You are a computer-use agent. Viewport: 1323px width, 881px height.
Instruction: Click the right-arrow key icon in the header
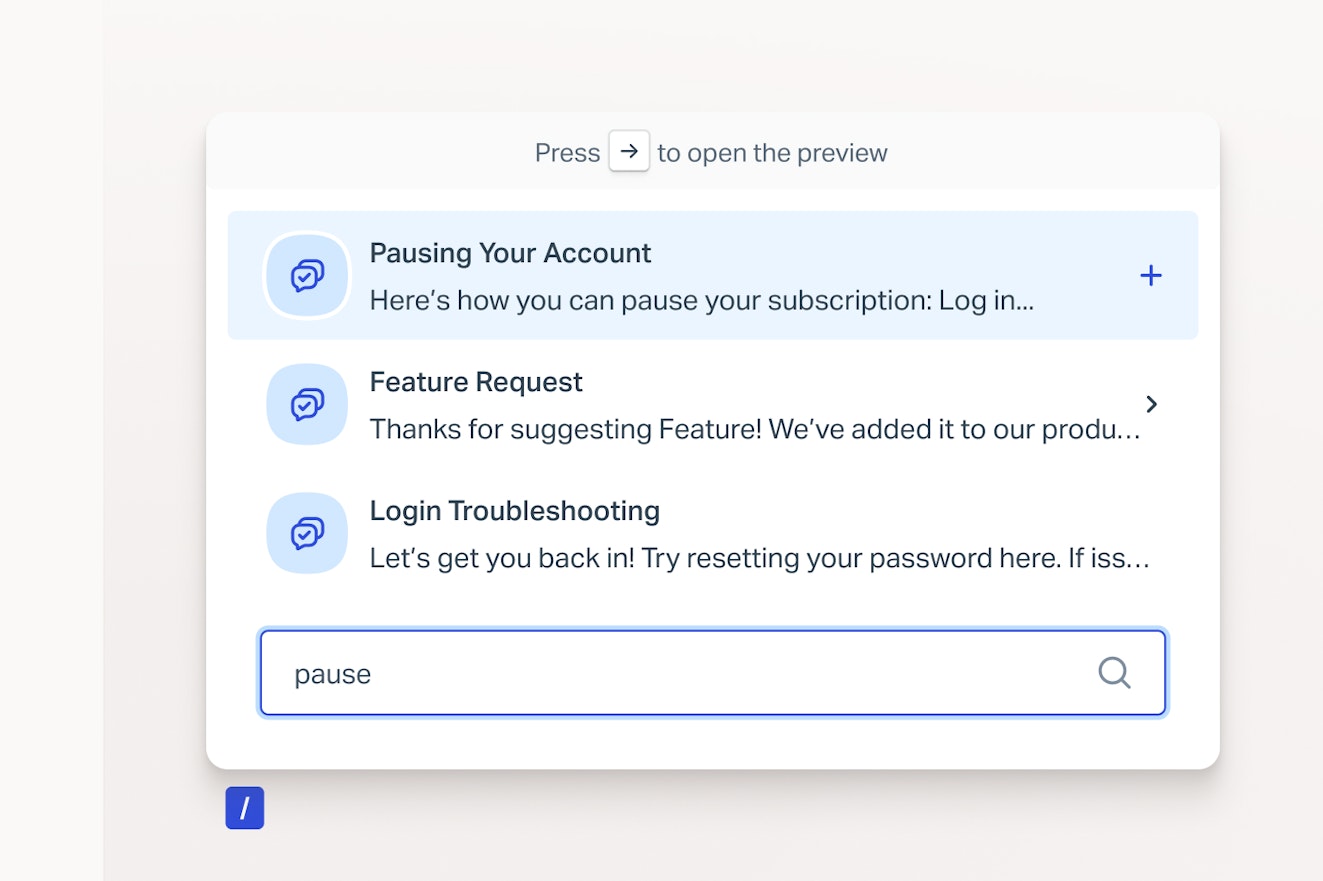(629, 151)
